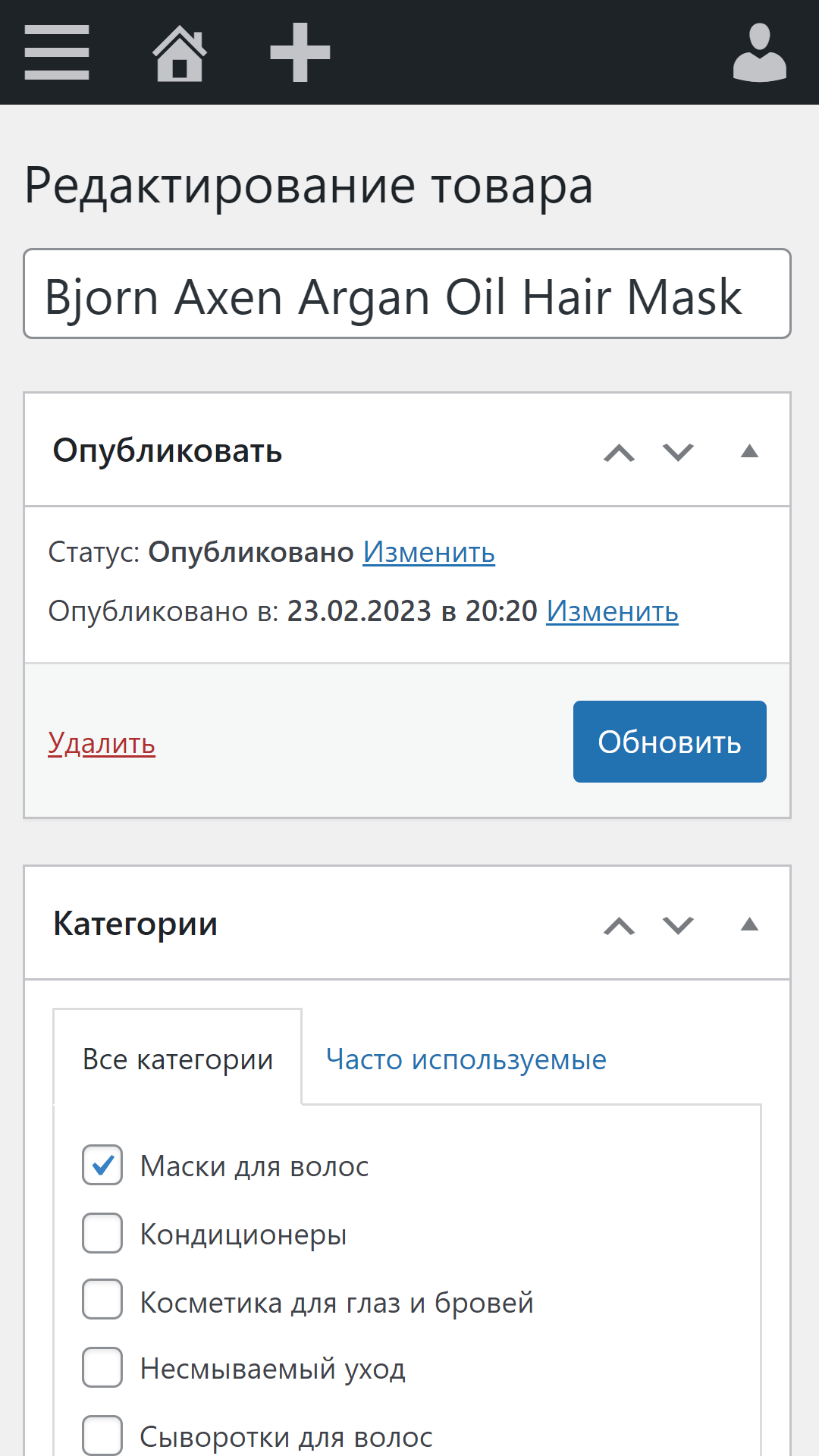This screenshot has width=819, height=1456.
Task: Focus the product title field
Action: point(407,295)
